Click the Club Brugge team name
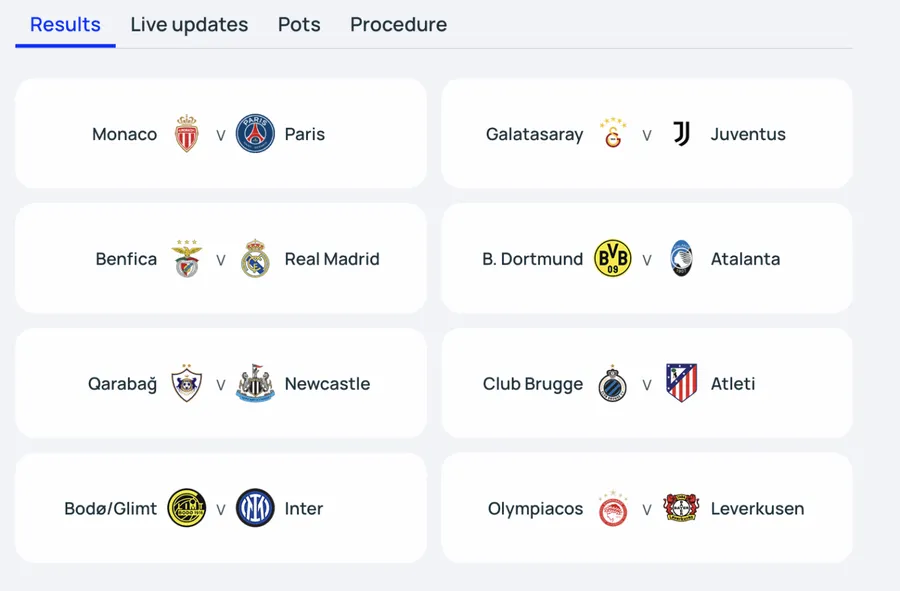Viewport: 900px width, 591px height. [532, 384]
